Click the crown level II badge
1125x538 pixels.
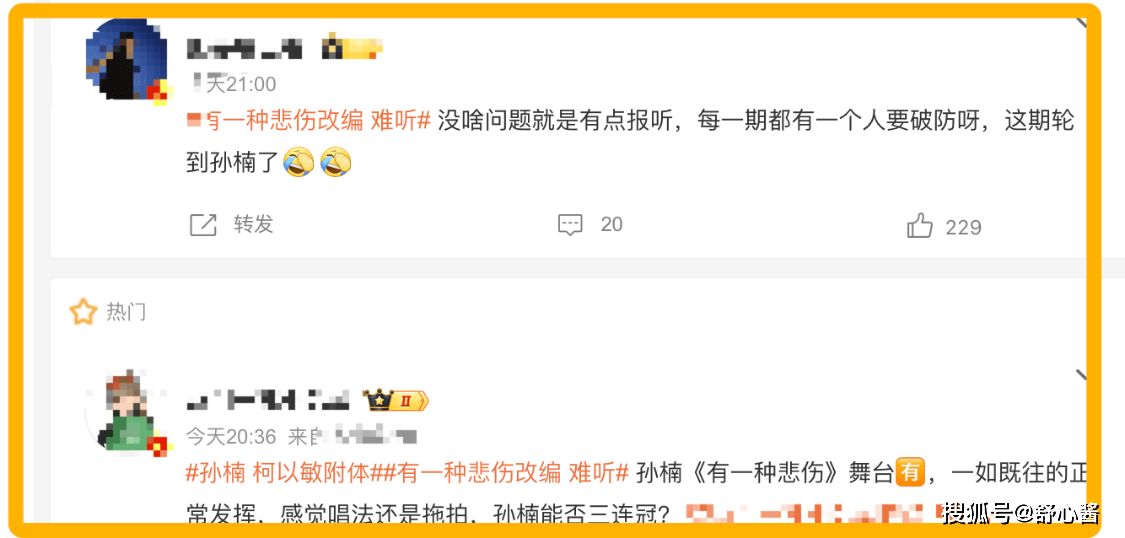[x=395, y=401]
